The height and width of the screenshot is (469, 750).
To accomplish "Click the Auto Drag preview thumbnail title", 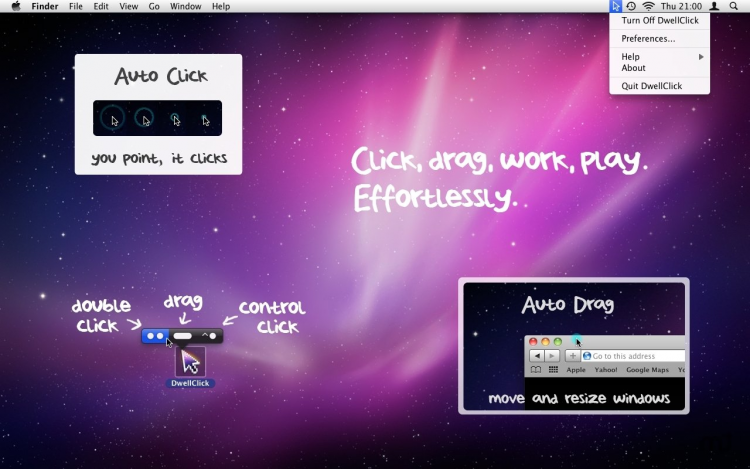I will pyautogui.click(x=567, y=305).
